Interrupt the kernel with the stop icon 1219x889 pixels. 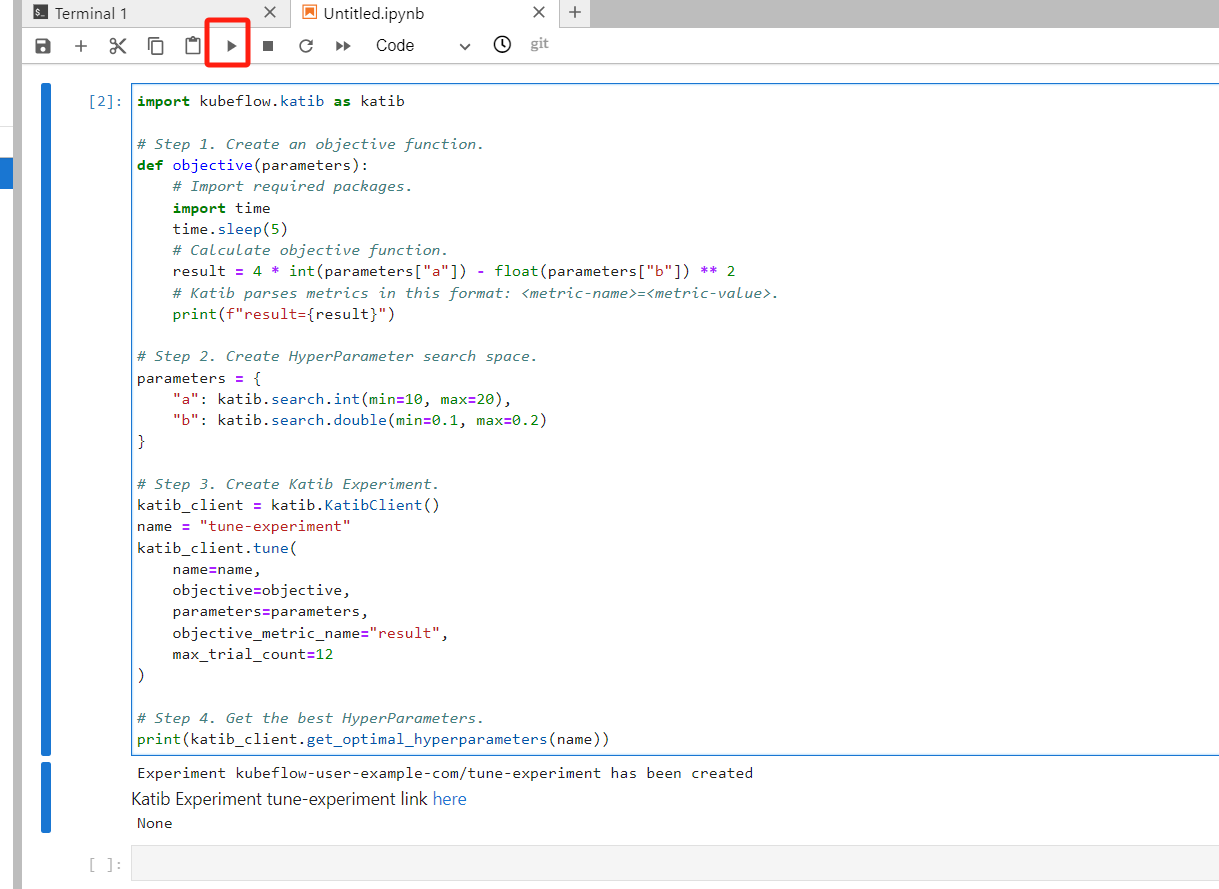pos(268,46)
